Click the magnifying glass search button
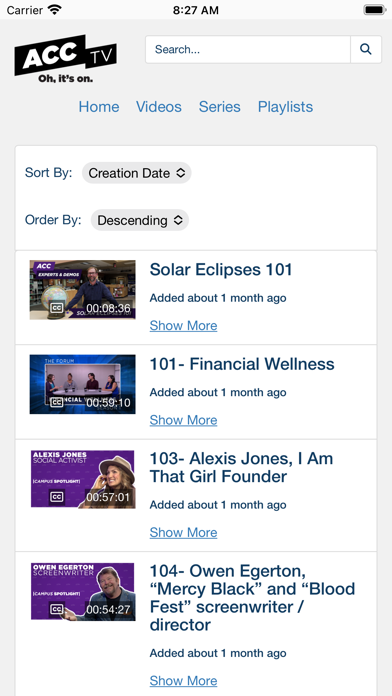This screenshot has height=696, width=392. [366, 49]
